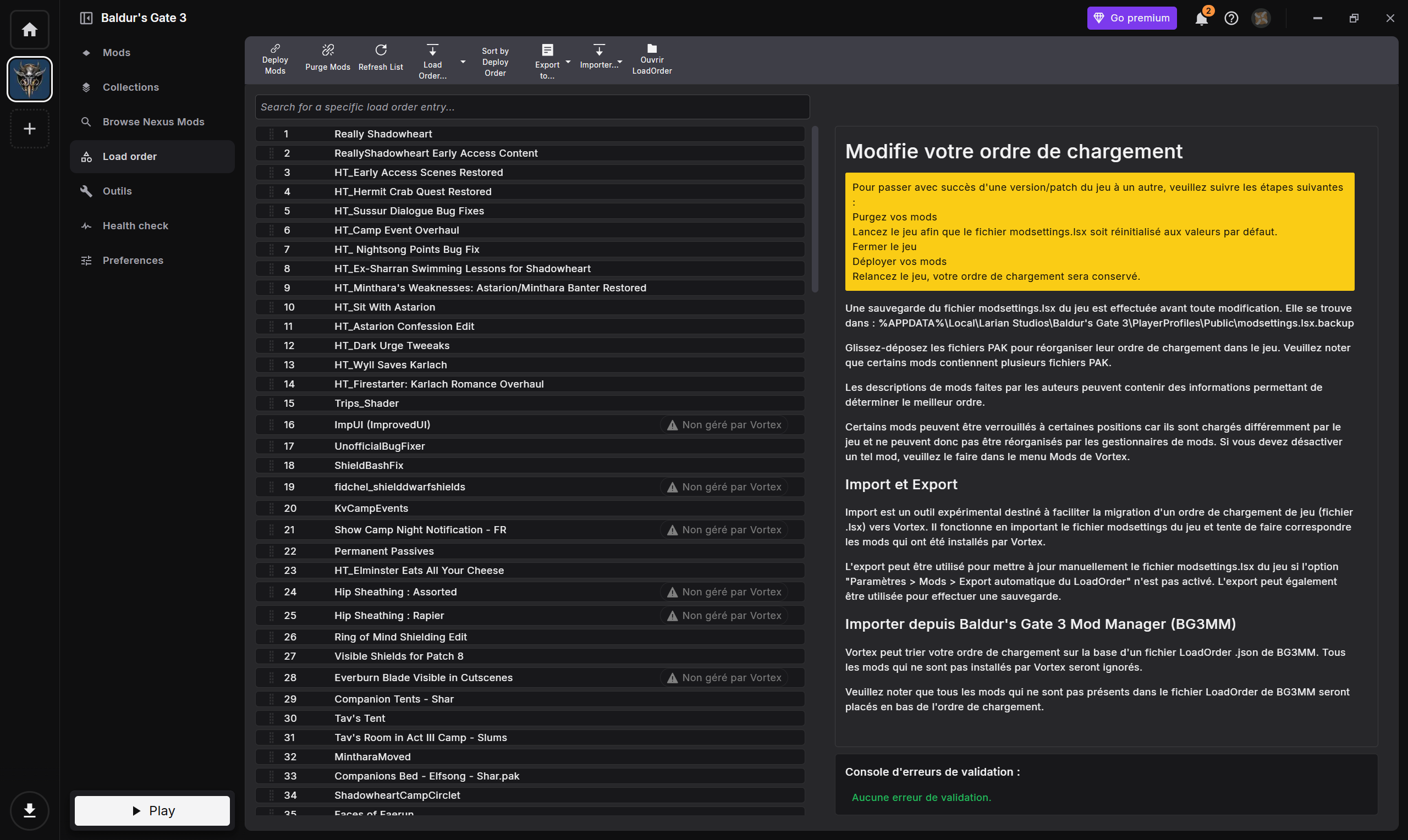This screenshot has height=840, width=1408.
Task: Select HT_Elminster Eats All Your Cheese
Action: click(x=530, y=571)
